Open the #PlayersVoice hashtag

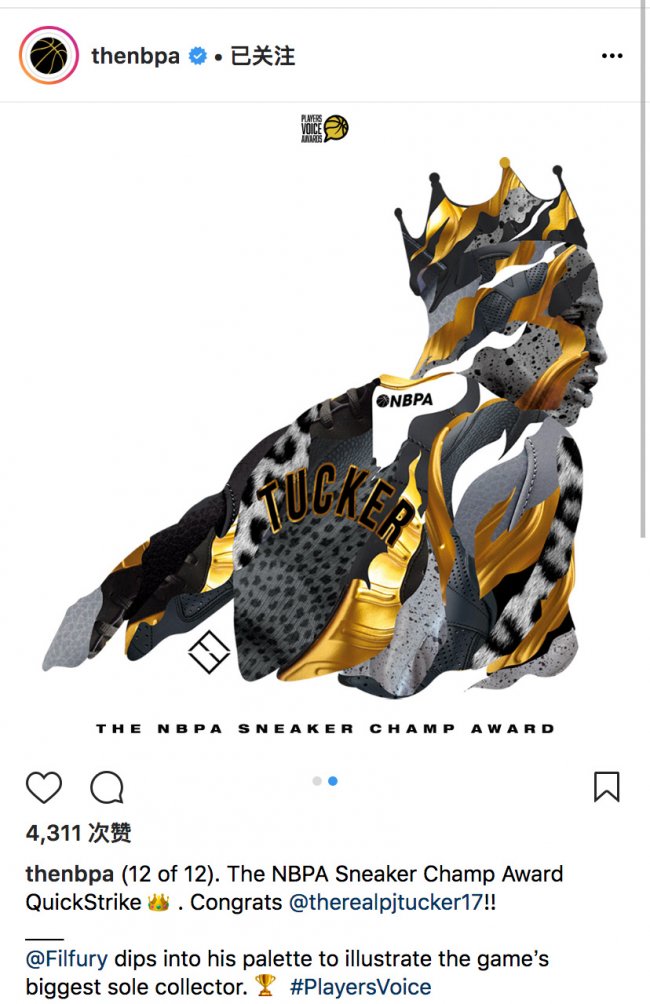pyautogui.click(x=361, y=987)
